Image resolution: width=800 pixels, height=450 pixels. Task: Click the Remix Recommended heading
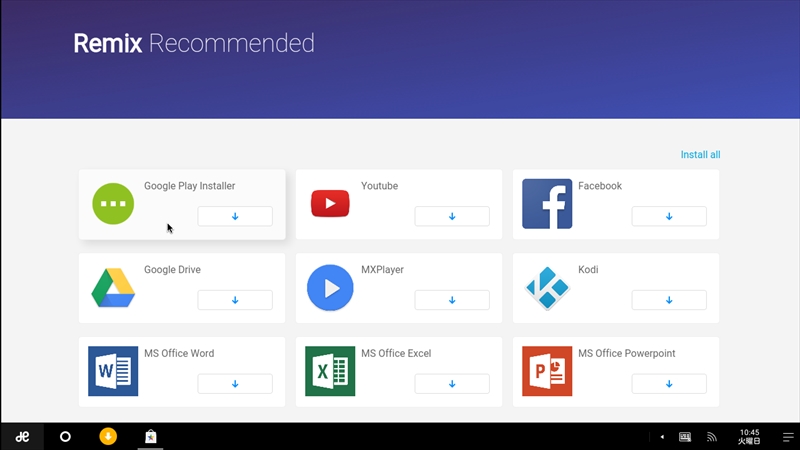click(194, 43)
